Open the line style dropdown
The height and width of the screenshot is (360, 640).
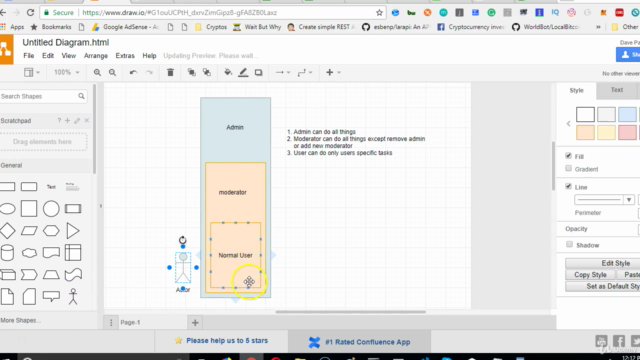[604, 200]
